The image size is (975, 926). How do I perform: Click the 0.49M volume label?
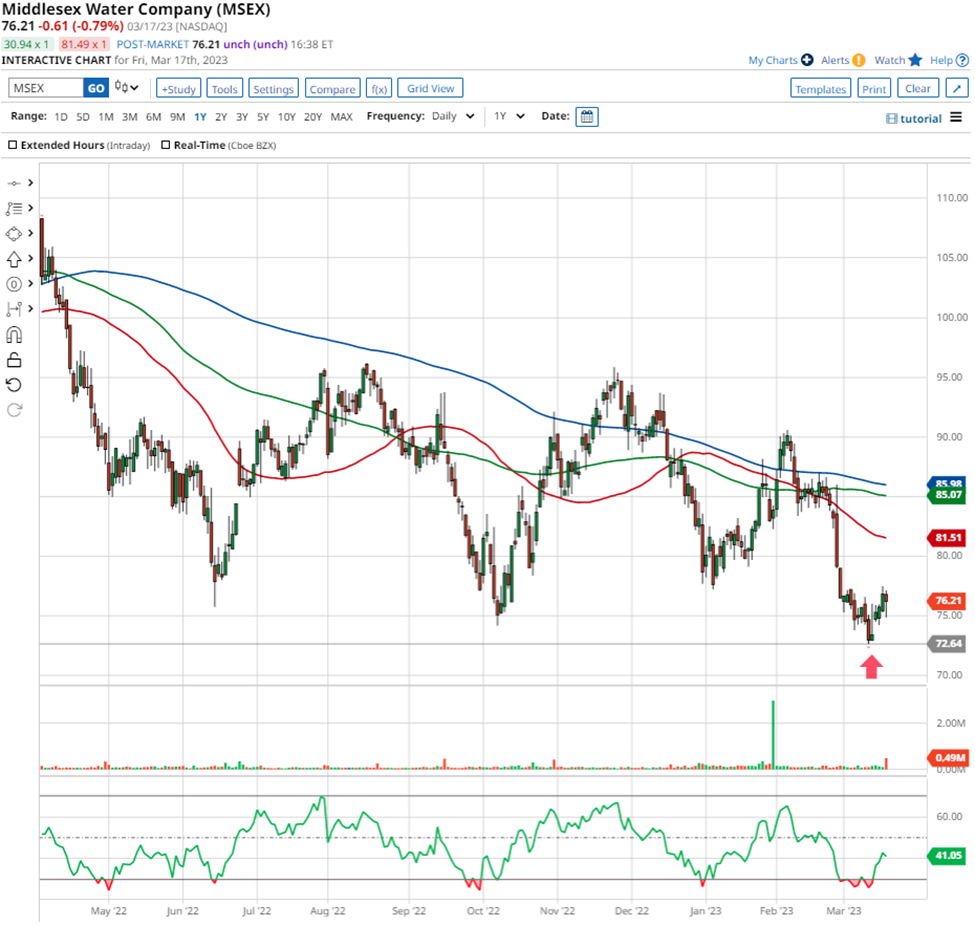[x=947, y=757]
